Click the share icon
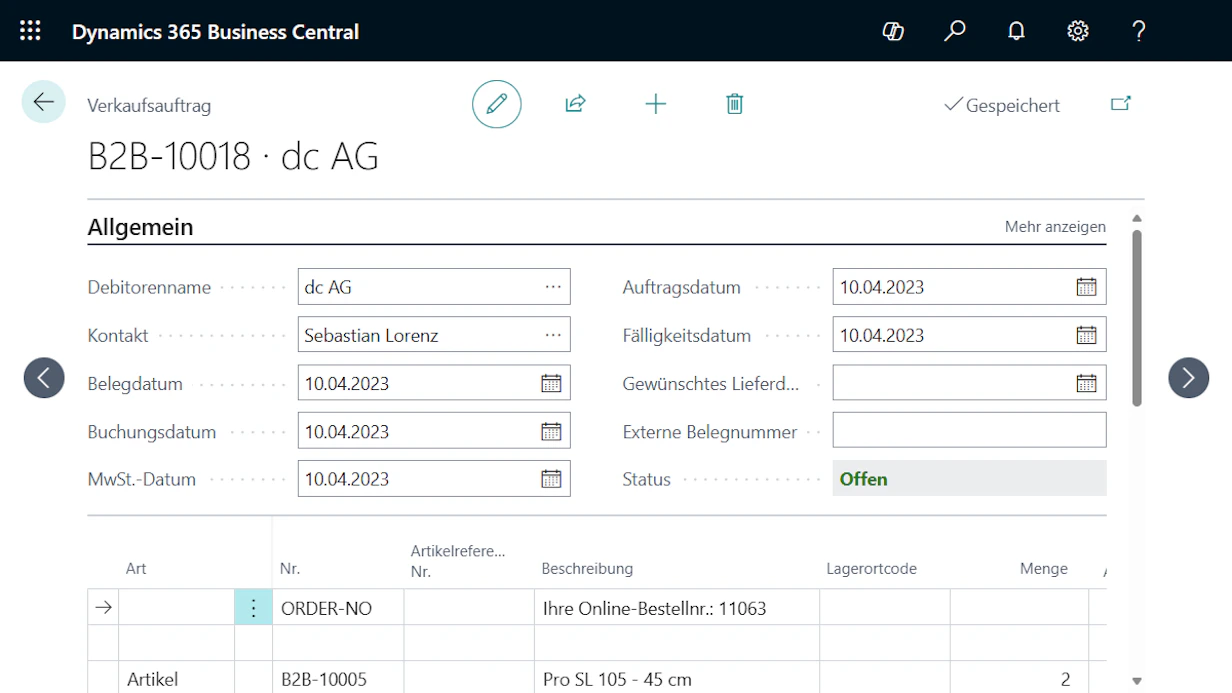Image resolution: width=1232 pixels, height=693 pixels. click(x=575, y=104)
